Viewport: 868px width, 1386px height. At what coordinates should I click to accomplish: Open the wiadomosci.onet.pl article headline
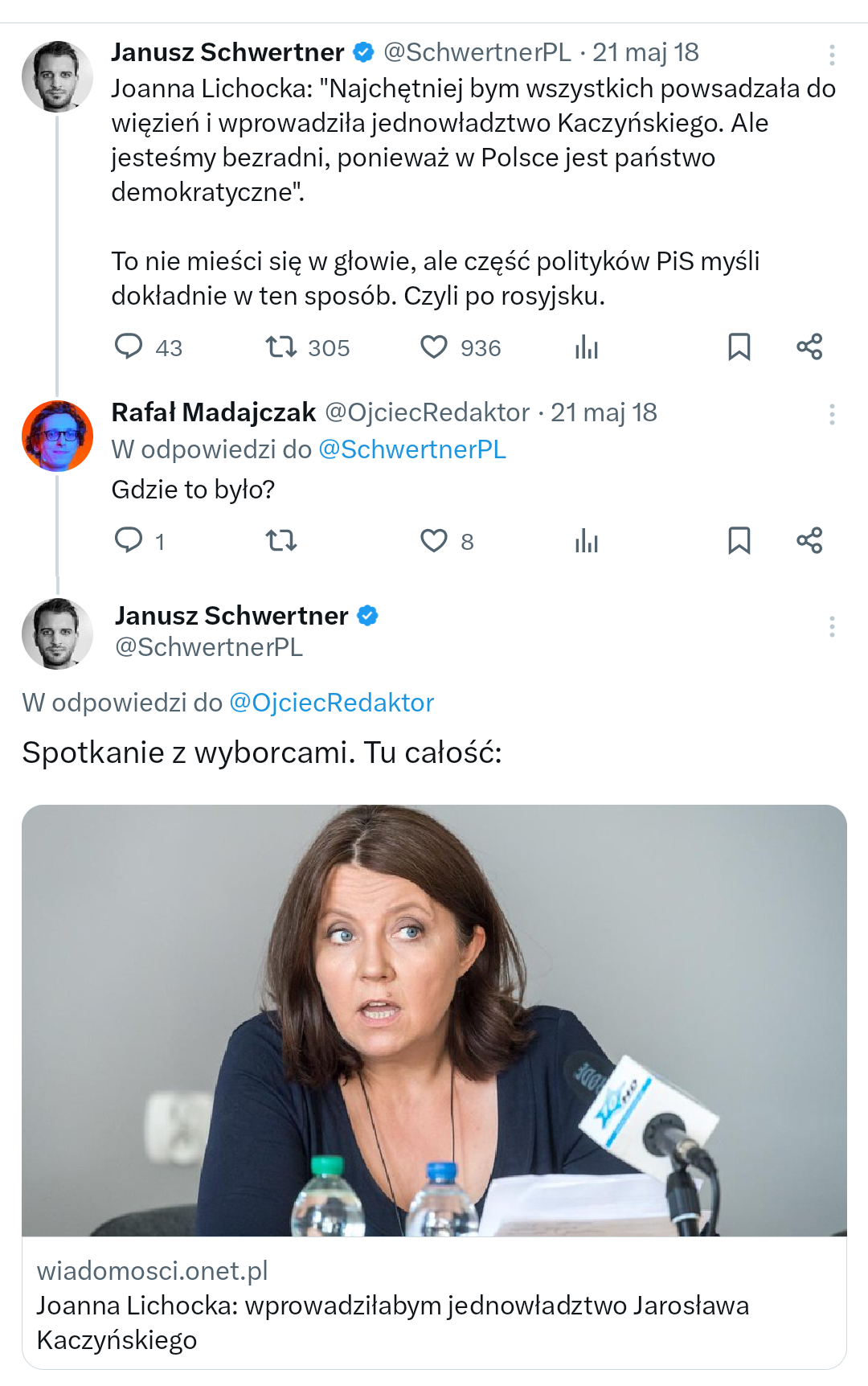coord(392,1322)
